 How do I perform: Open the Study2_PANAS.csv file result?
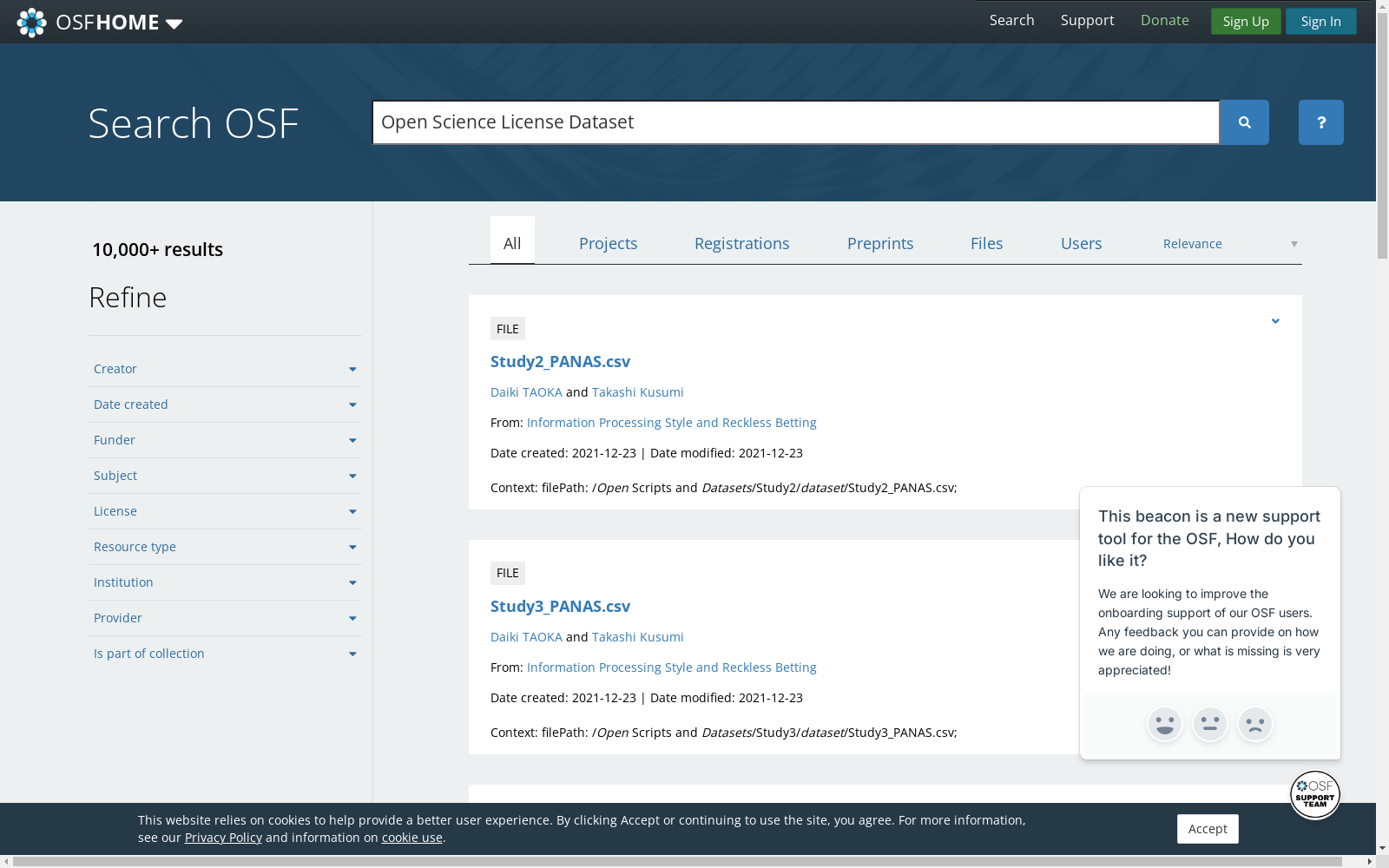click(x=560, y=362)
